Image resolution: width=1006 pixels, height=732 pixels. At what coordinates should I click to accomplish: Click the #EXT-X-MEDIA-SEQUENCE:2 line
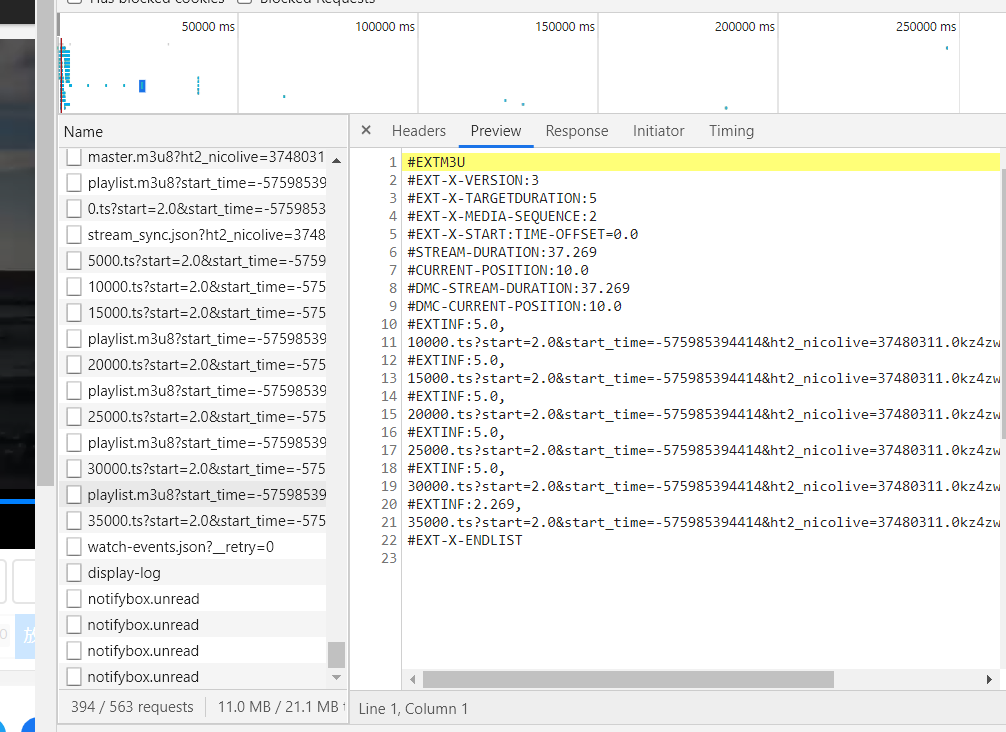(x=502, y=216)
